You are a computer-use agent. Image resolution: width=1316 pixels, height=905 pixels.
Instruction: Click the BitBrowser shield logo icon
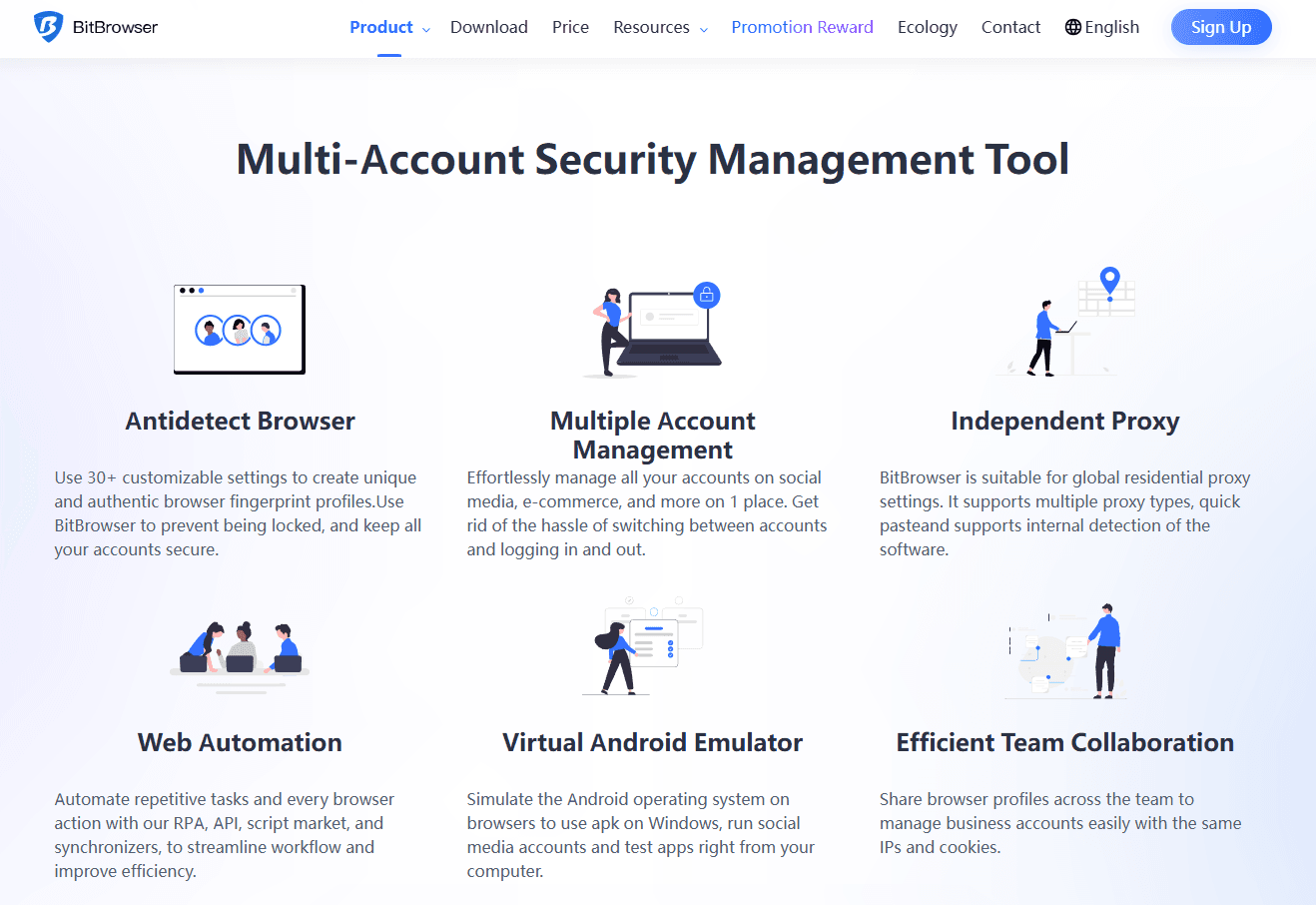(48, 27)
